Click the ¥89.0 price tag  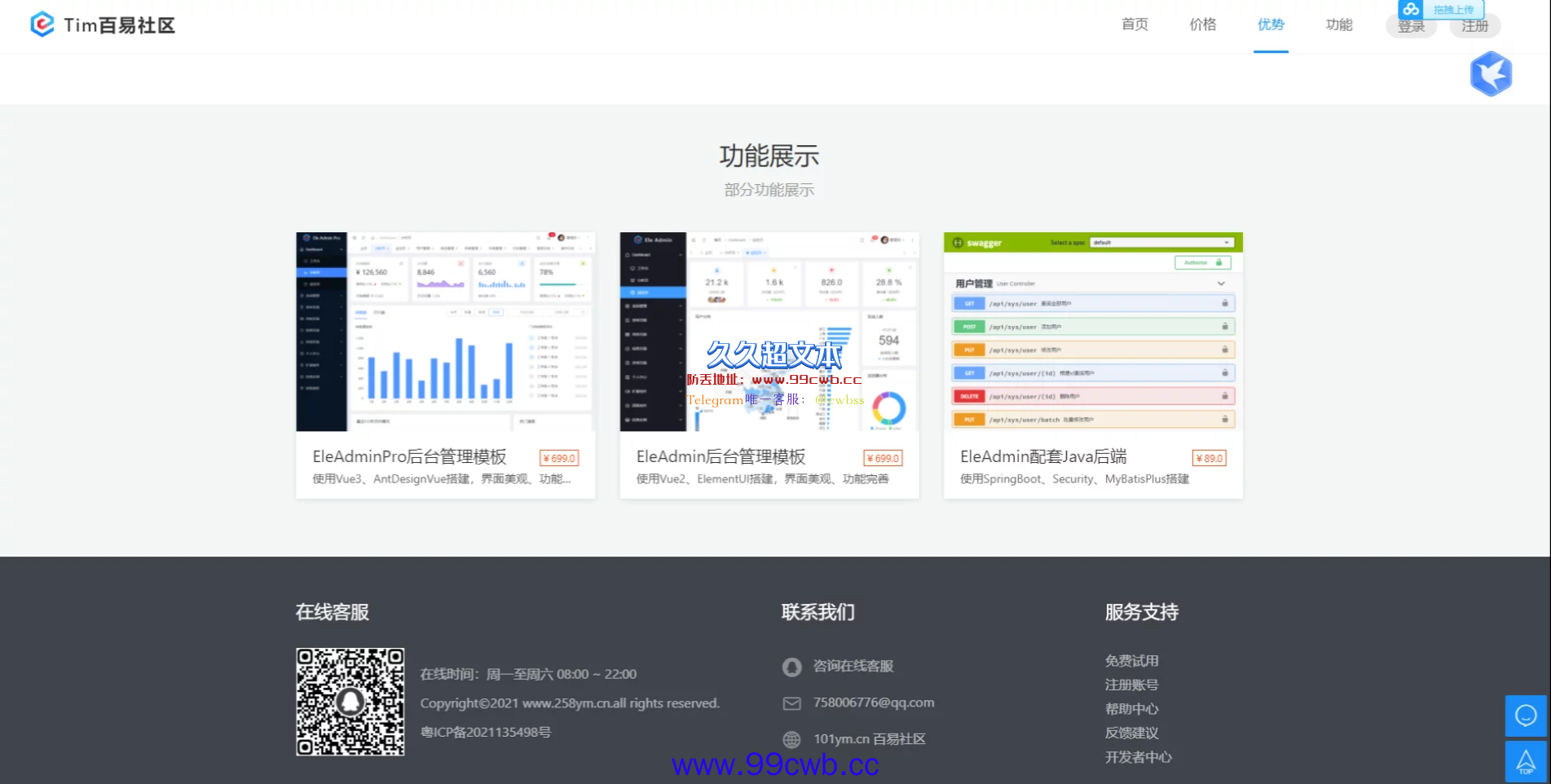click(1210, 458)
